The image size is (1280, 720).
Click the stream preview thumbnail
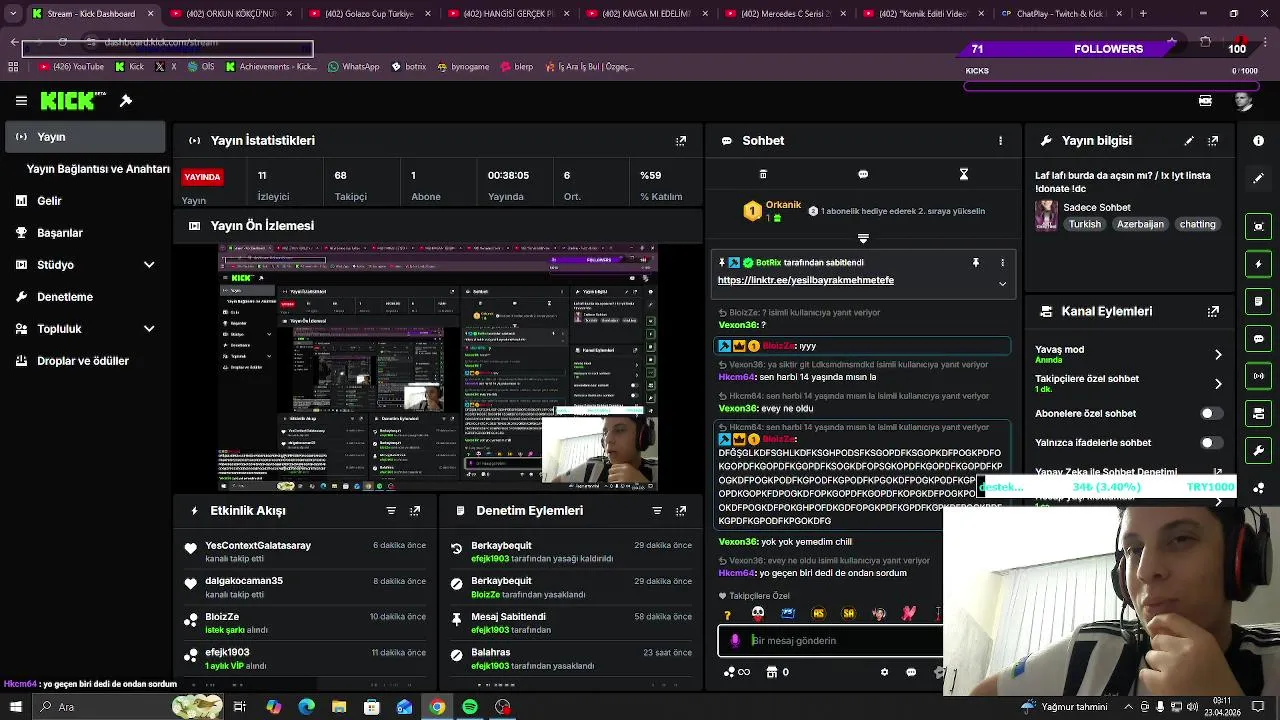(438, 367)
